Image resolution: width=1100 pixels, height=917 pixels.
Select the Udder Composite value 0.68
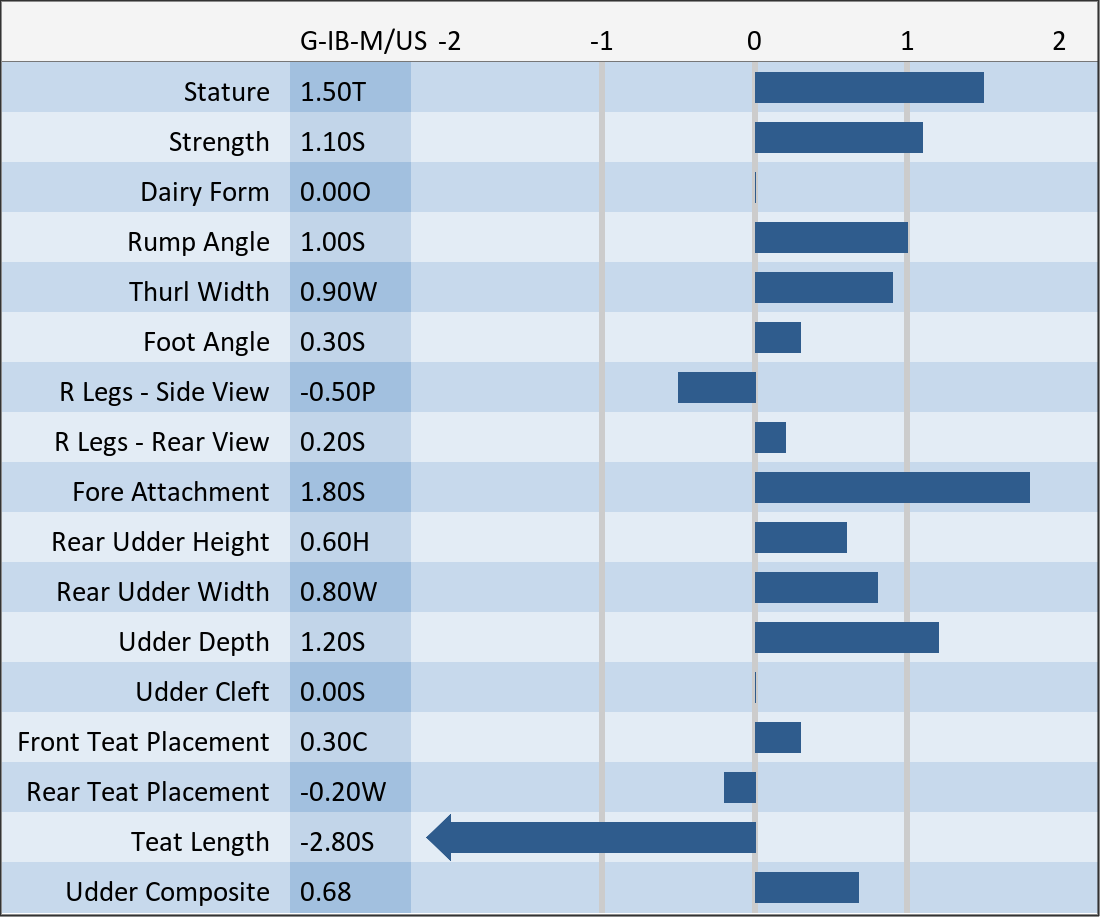326,892
